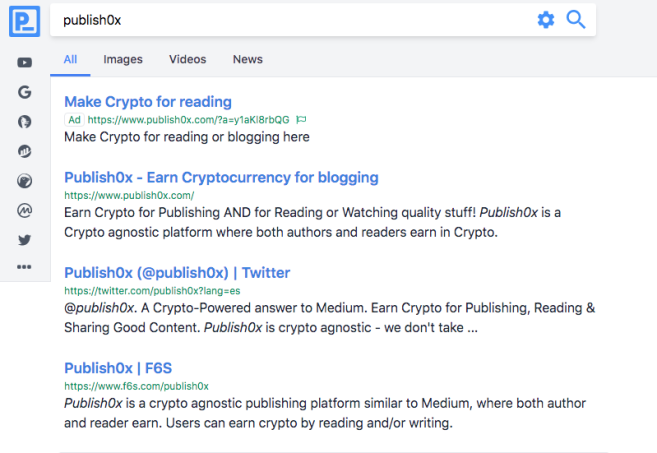Search with CoinMarketCap sidebar icon
The image size is (657, 453).
25,210
